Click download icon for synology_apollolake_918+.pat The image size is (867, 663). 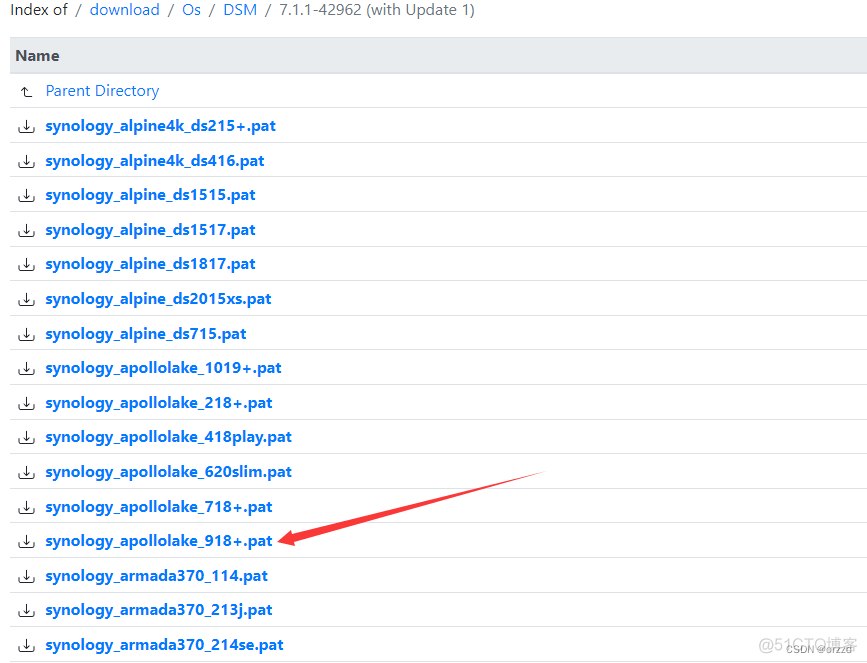27,541
